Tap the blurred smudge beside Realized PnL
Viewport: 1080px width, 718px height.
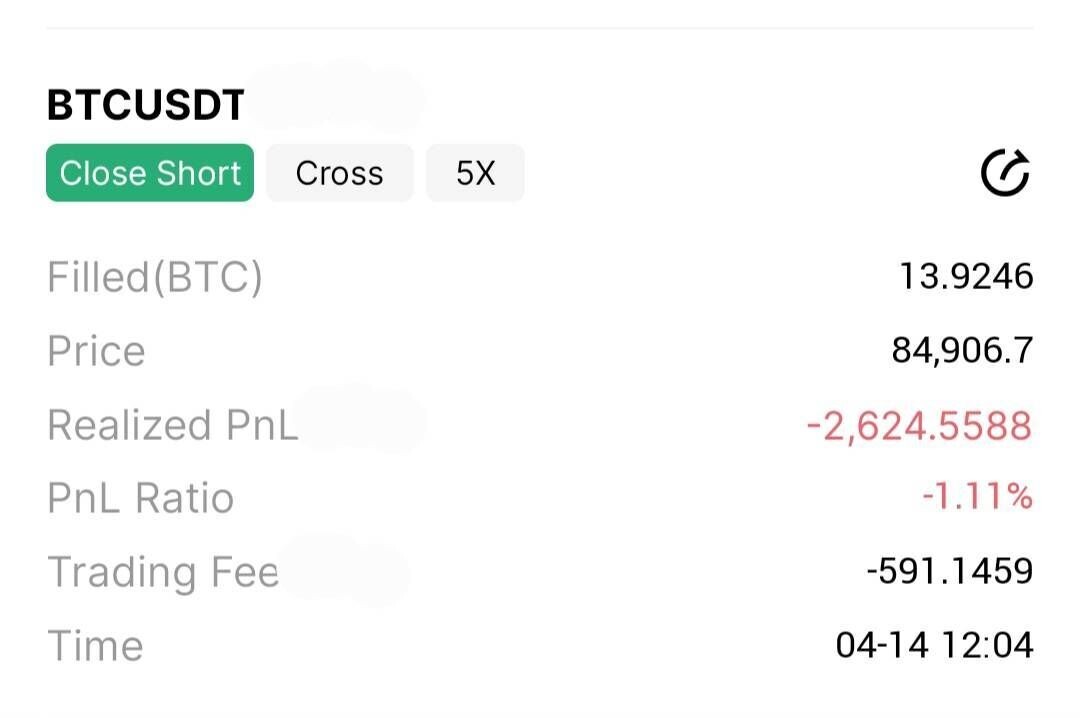(362, 422)
